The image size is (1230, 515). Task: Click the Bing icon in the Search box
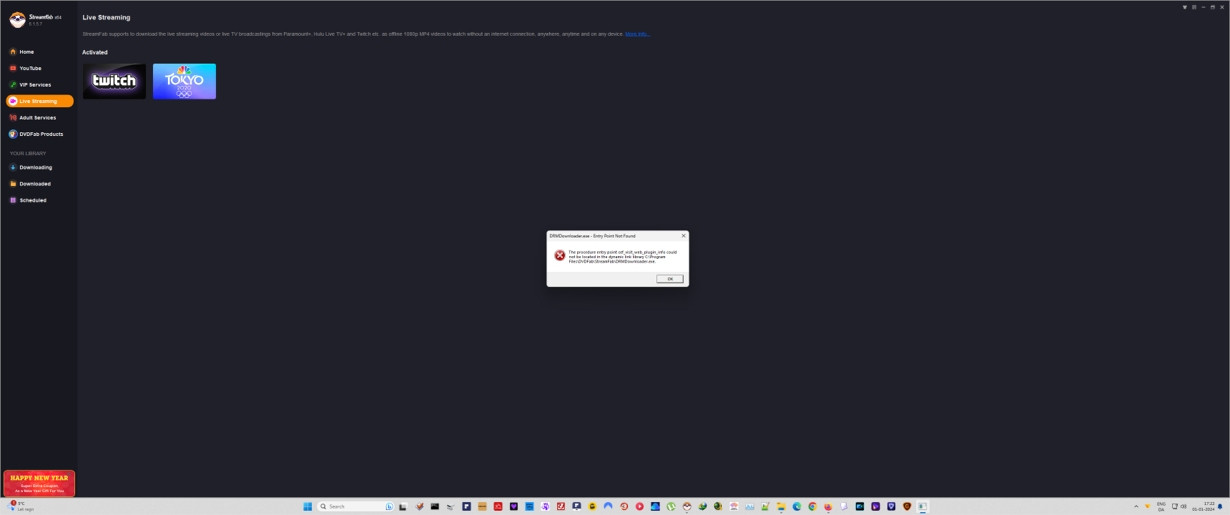[390, 506]
